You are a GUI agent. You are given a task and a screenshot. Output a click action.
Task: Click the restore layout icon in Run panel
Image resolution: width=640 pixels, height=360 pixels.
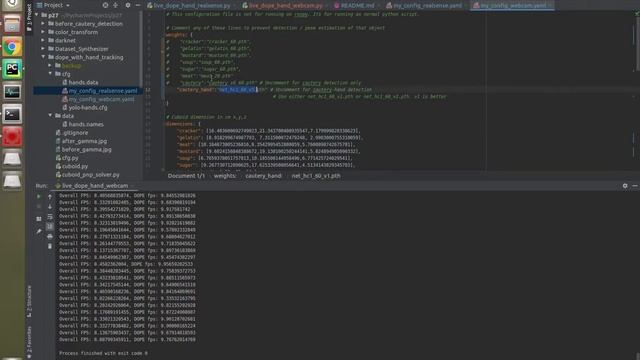39,219
